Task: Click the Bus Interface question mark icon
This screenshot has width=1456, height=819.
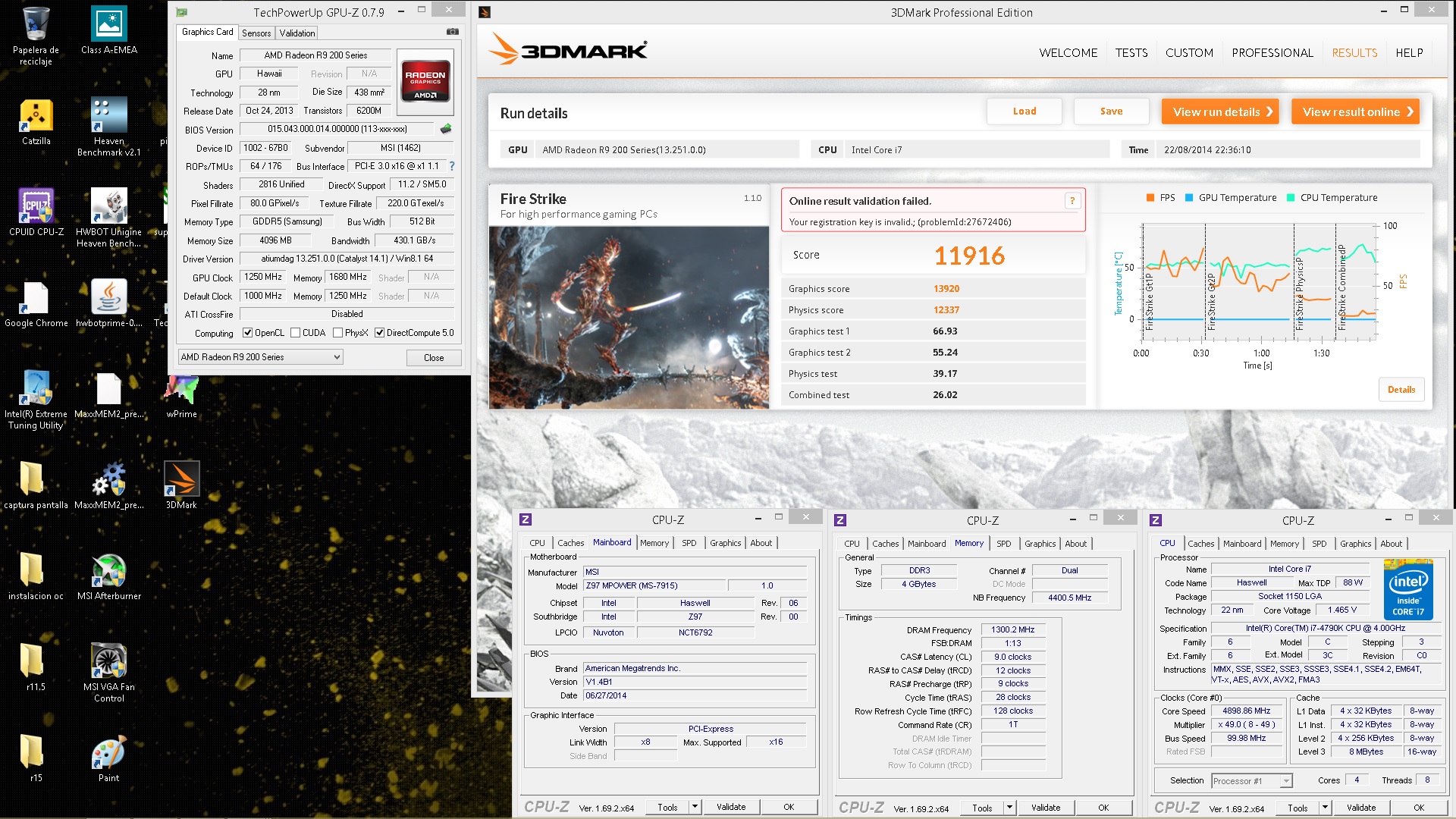Action: [452, 166]
